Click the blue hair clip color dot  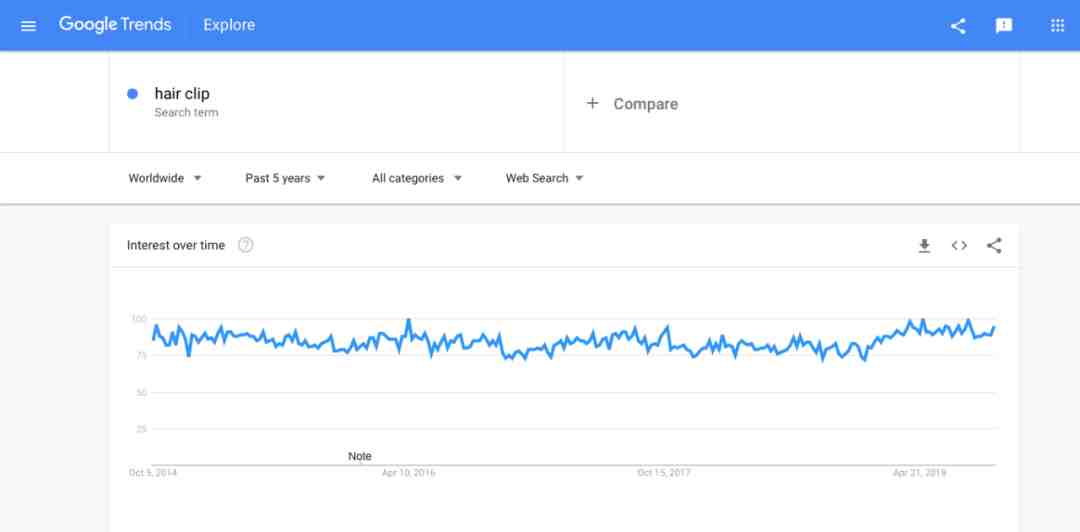tap(133, 94)
